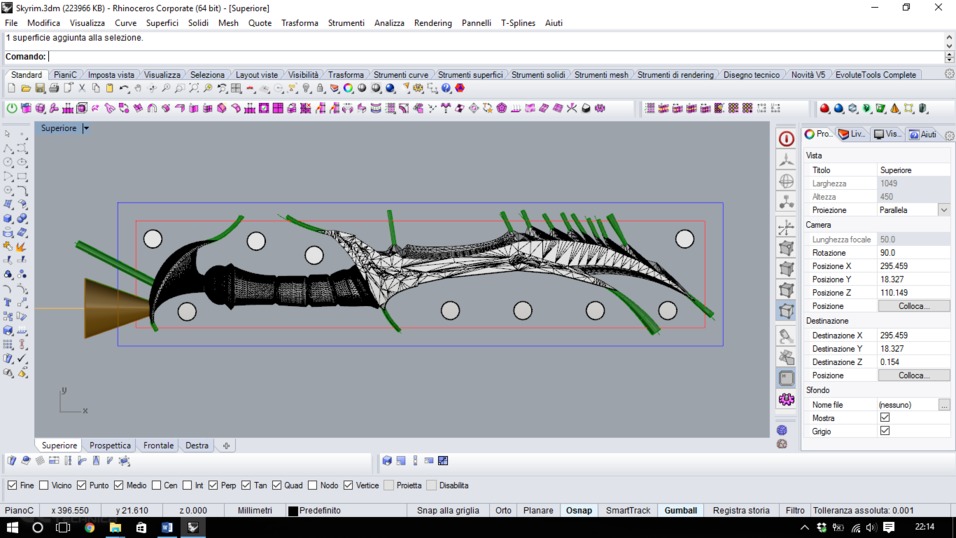Viewport: 956px width, 538px height.
Task: Click the globe icon in side strip
Action: 787,181
